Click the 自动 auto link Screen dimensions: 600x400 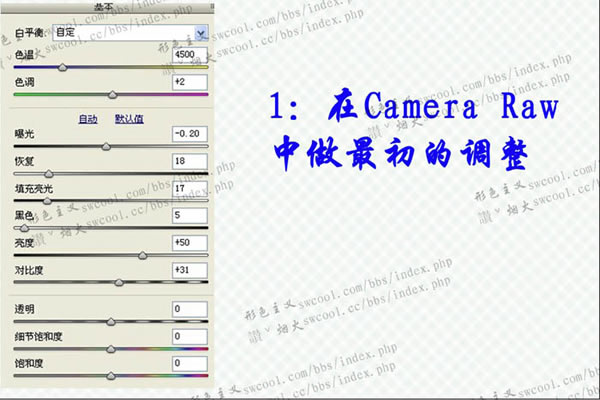(88, 119)
